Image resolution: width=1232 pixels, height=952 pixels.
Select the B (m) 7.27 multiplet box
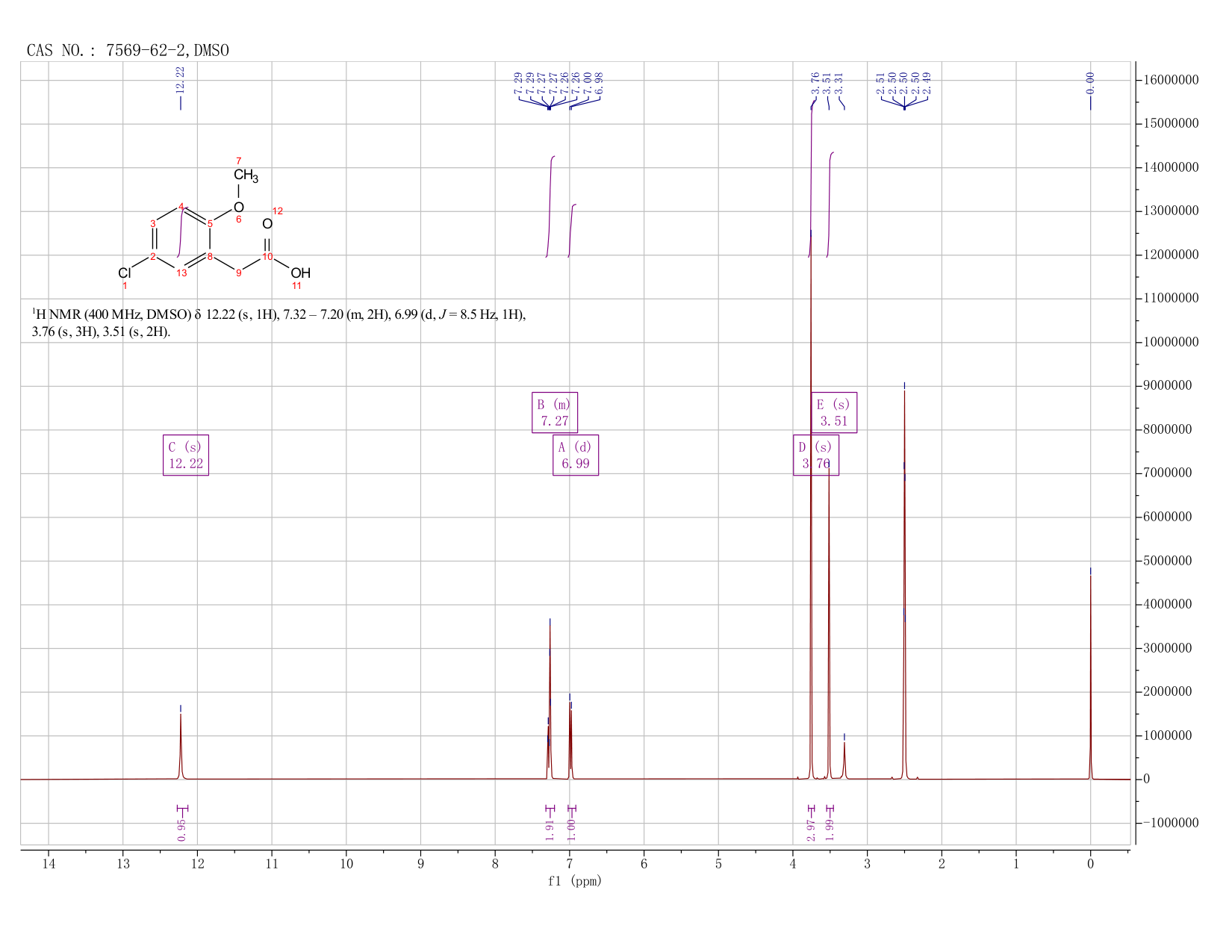coord(555,412)
